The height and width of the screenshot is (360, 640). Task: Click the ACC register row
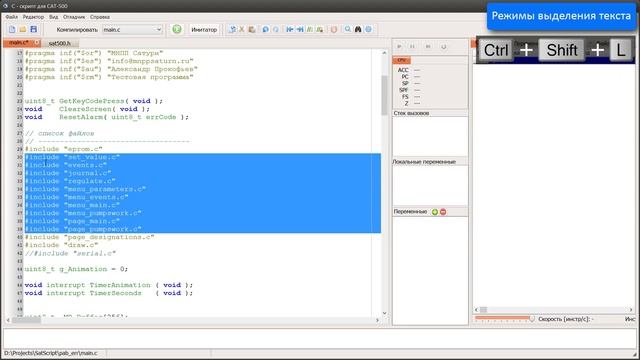[409, 70]
